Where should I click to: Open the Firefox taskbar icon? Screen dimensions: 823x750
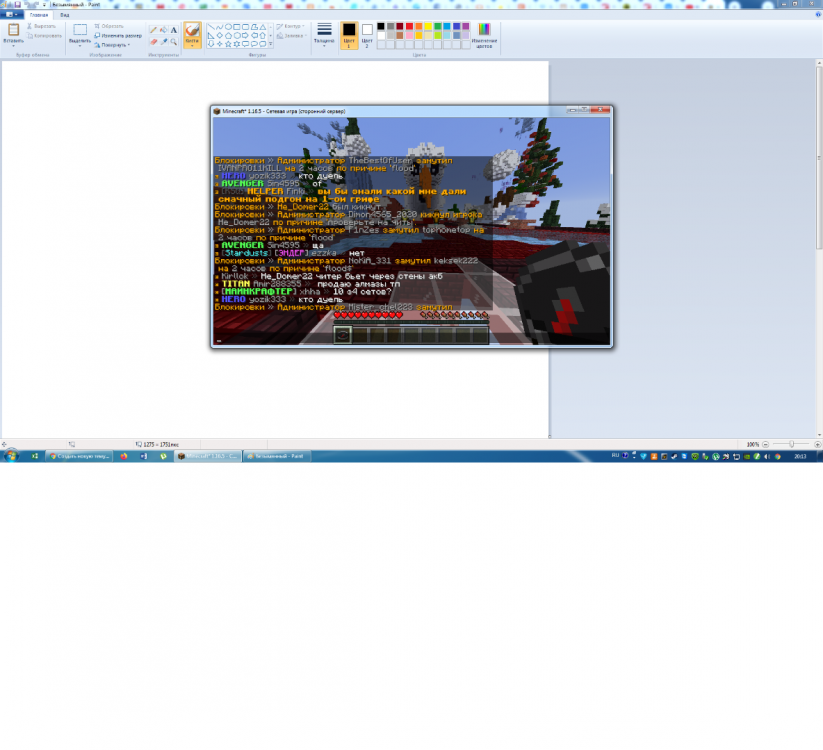(124, 456)
